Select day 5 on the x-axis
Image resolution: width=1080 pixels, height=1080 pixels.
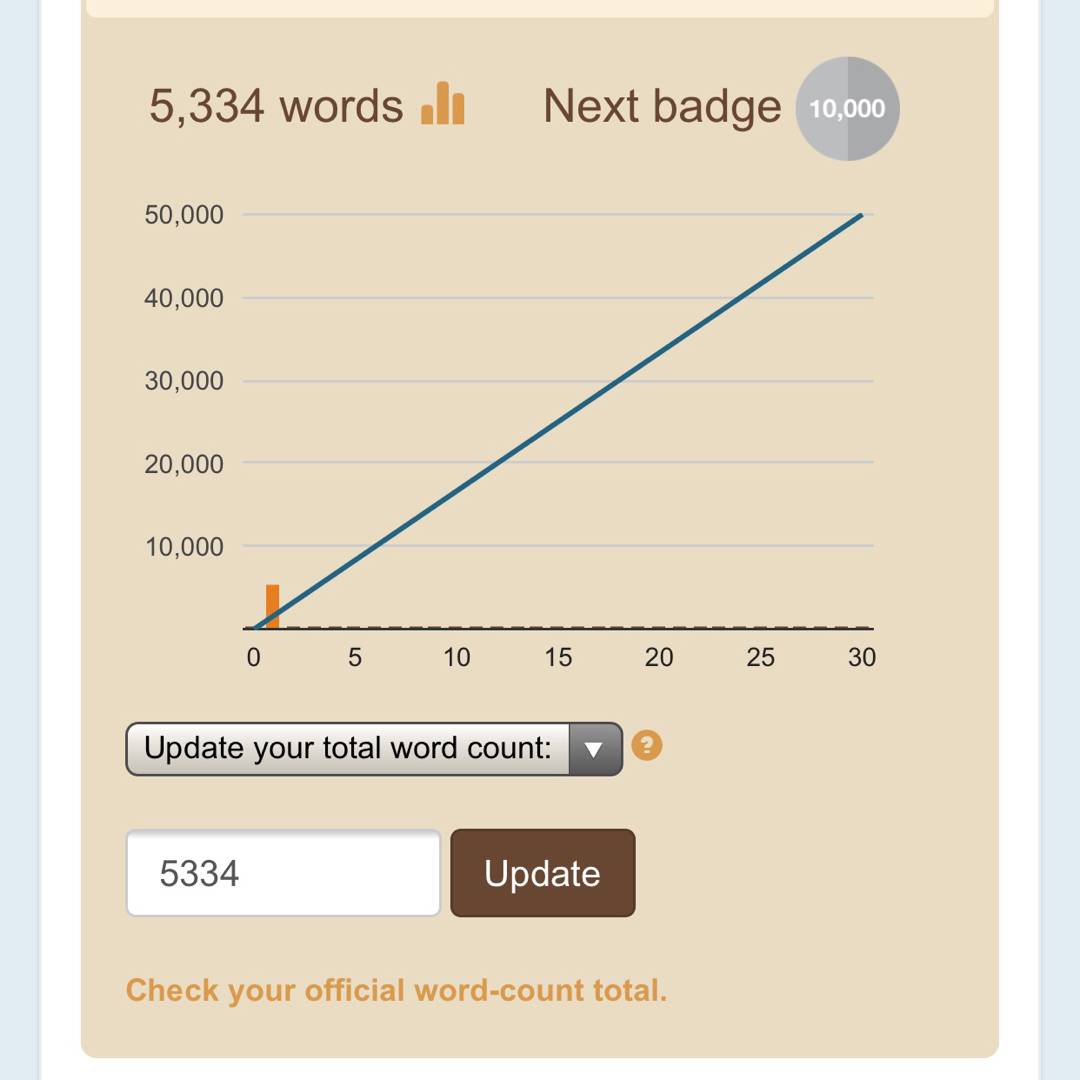pos(355,657)
